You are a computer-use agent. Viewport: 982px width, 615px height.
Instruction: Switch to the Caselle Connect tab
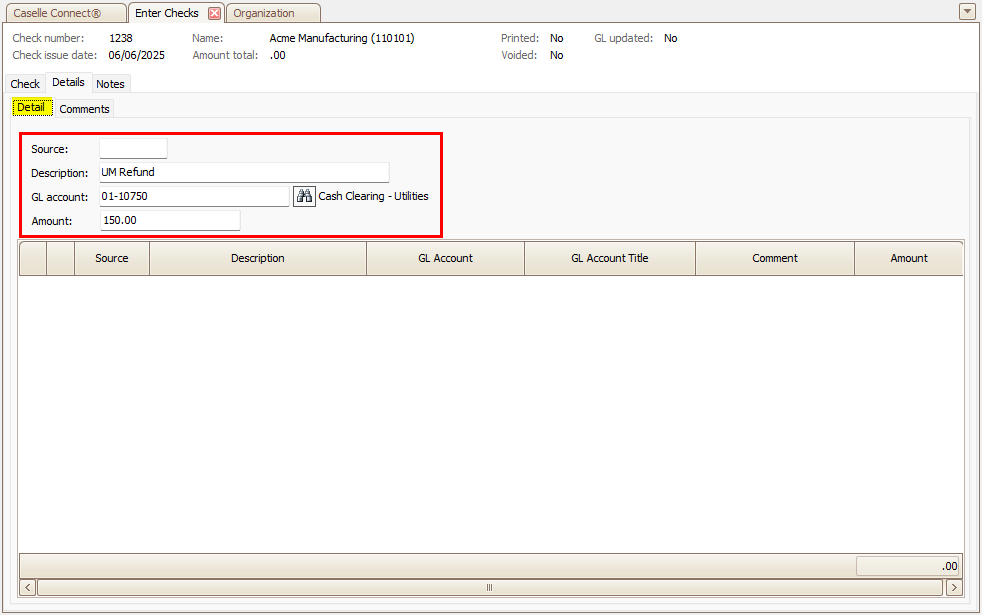(x=57, y=13)
